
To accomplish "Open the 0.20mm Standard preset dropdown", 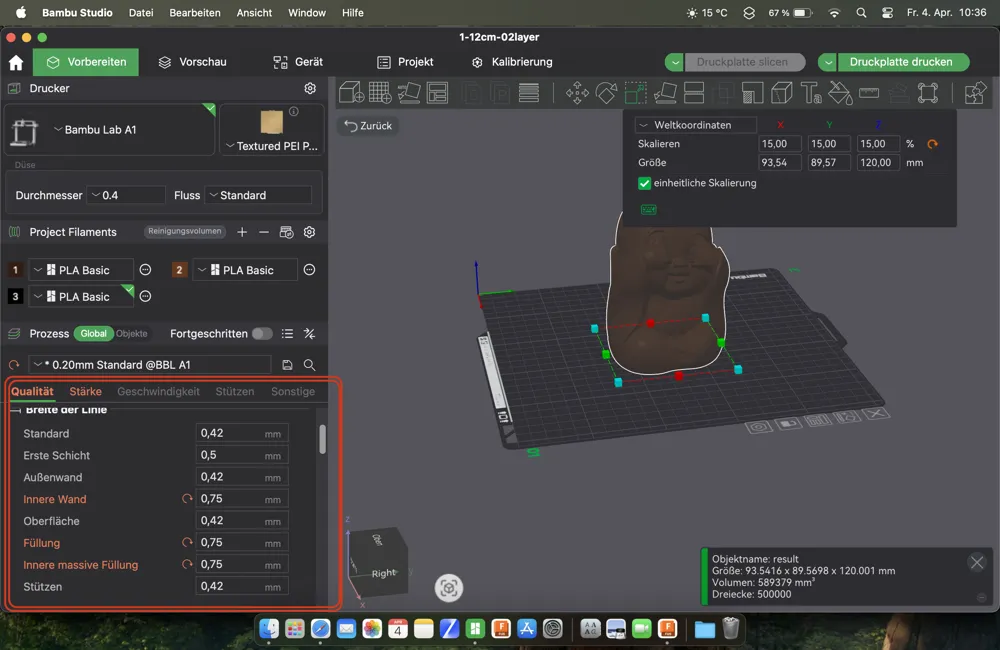I will [x=151, y=365].
